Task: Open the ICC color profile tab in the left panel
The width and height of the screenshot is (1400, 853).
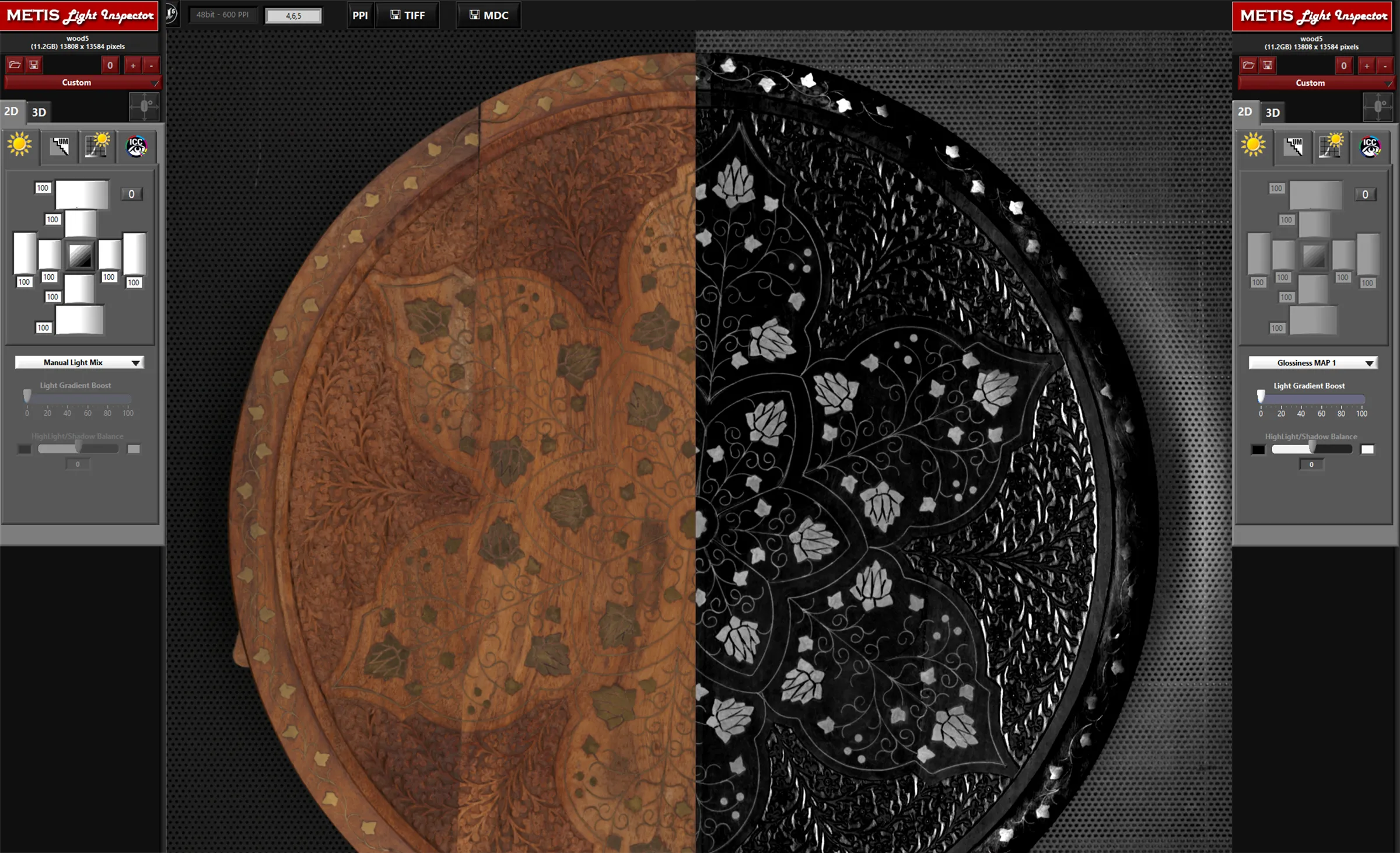Action: click(x=136, y=146)
